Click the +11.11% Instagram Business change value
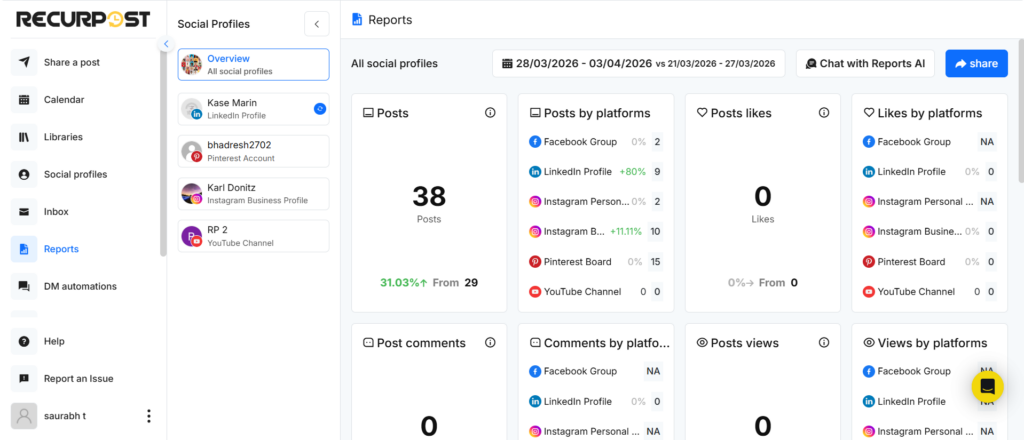This screenshot has width=1024, height=440. click(626, 231)
